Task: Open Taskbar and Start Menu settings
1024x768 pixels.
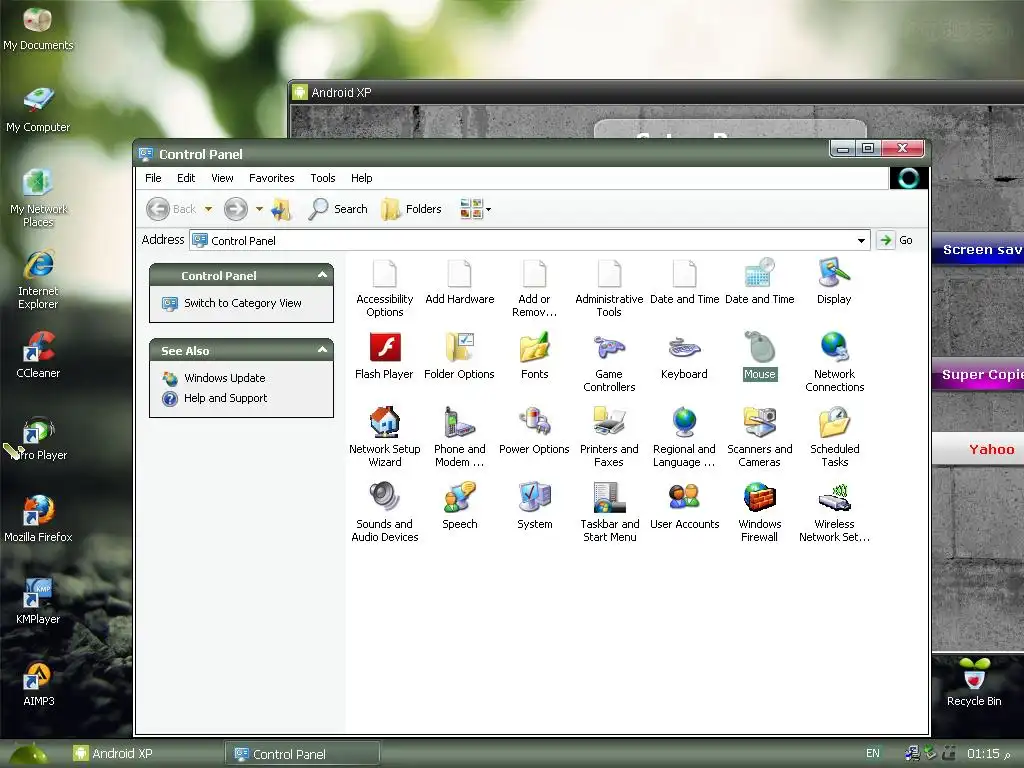Action: click(x=609, y=513)
